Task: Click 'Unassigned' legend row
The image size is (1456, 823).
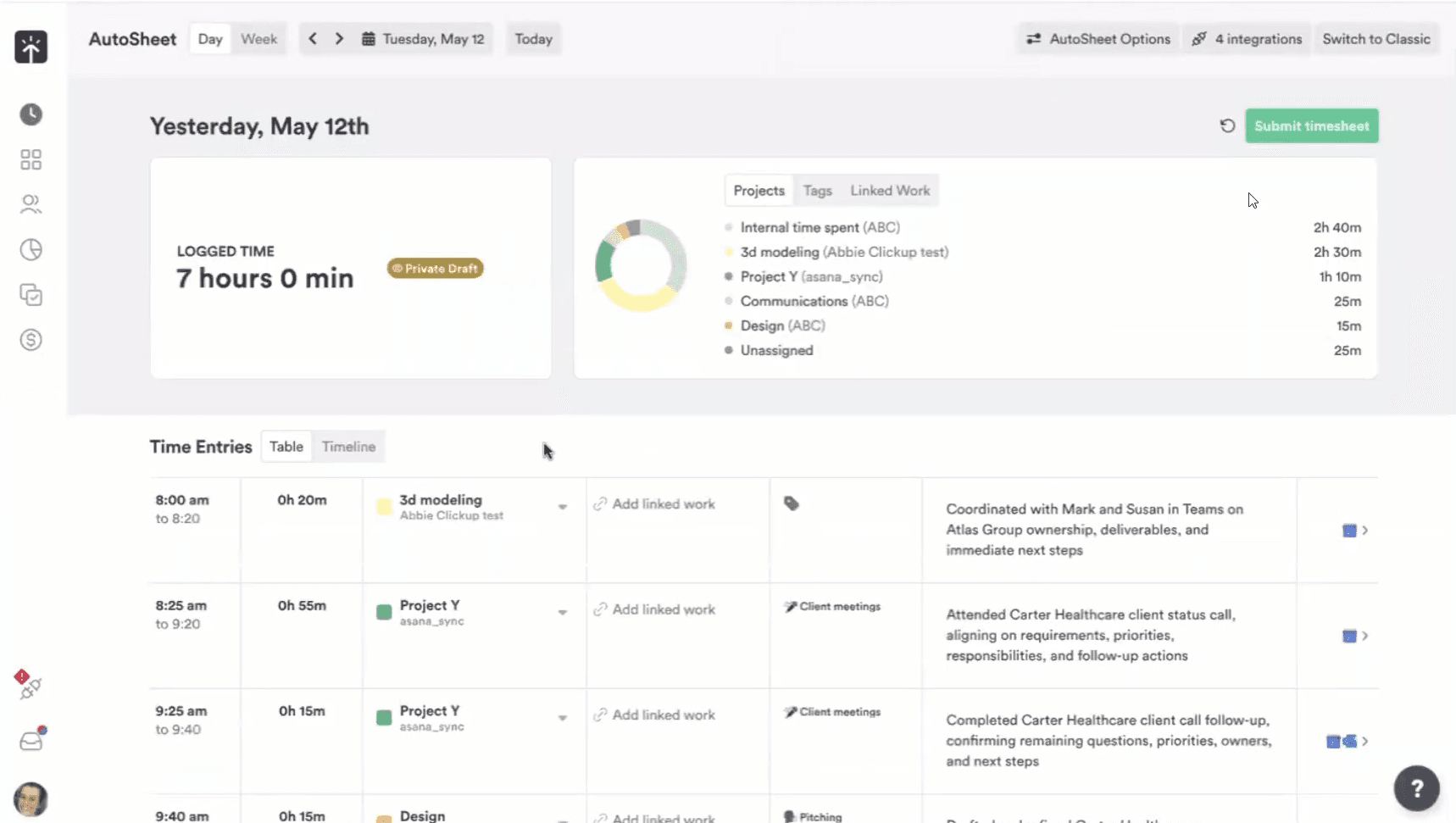Action: tap(1042, 350)
